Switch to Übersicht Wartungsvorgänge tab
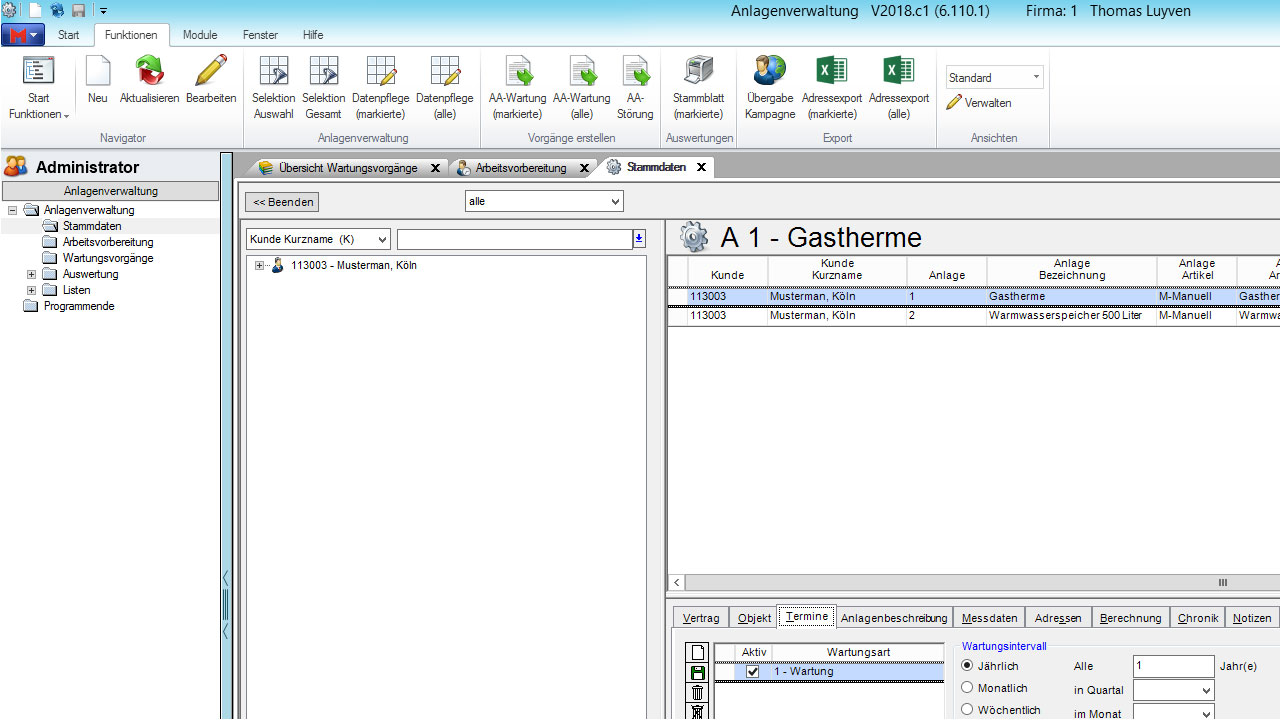The width and height of the screenshot is (1280, 720). pos(347,168)
